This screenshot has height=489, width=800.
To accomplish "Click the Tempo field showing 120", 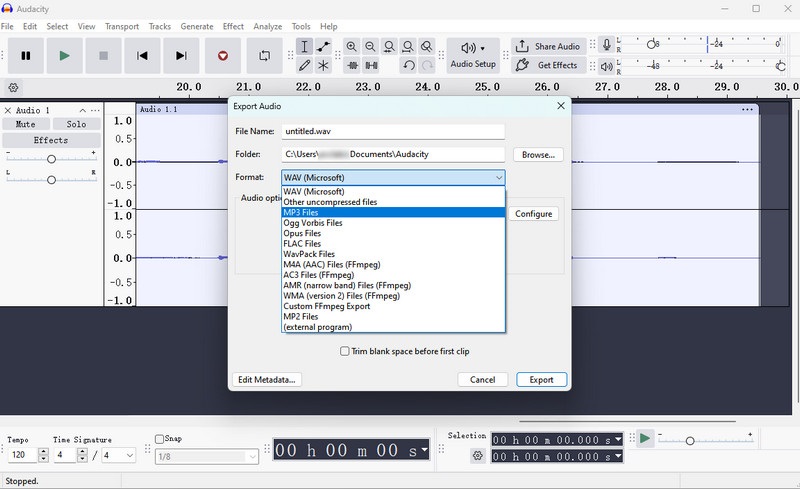I will click(23, 455).
